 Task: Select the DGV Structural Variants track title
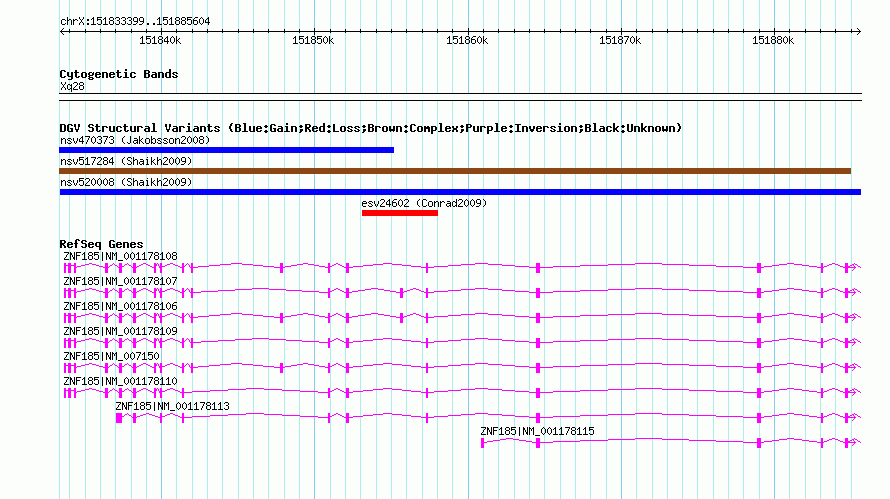[x=371, y=128]
